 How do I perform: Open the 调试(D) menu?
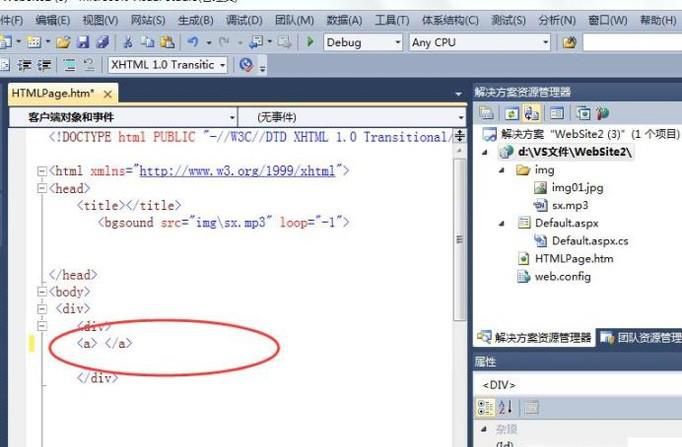point(242,20)
